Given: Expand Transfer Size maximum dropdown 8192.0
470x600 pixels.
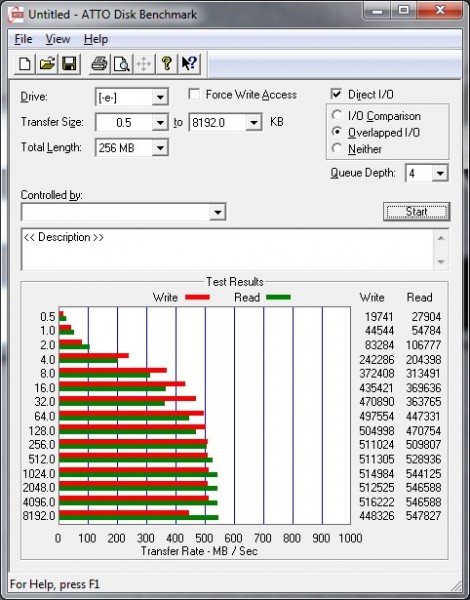Looking at the screenshot, I should (x=254, y=123).
